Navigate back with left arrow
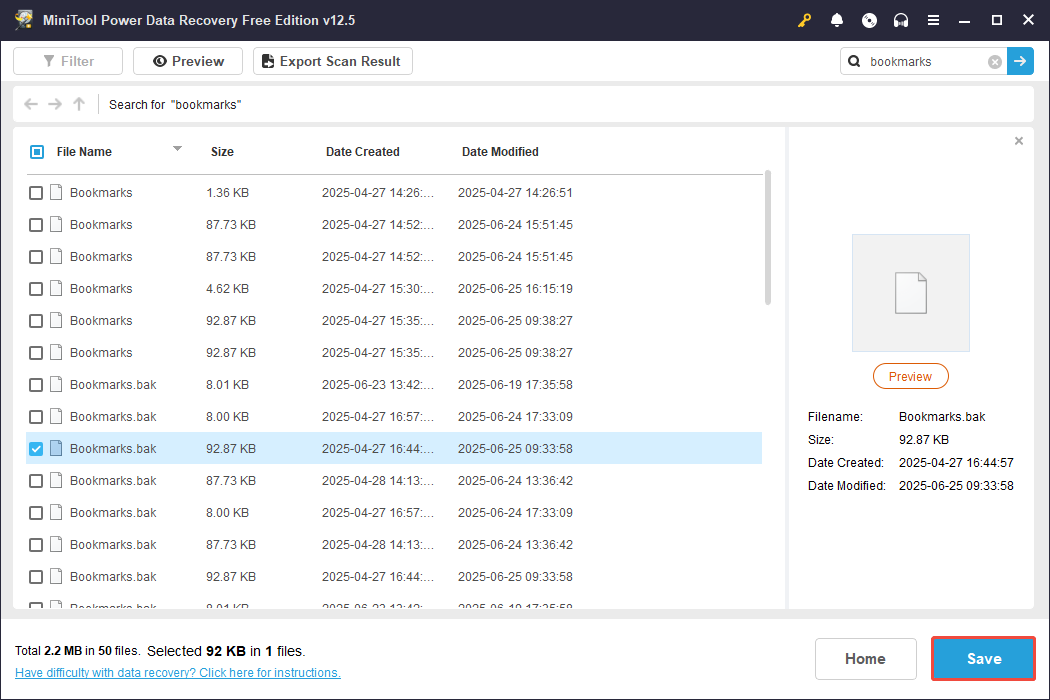This screenshot has width=1050, height=700. [31, 104]
